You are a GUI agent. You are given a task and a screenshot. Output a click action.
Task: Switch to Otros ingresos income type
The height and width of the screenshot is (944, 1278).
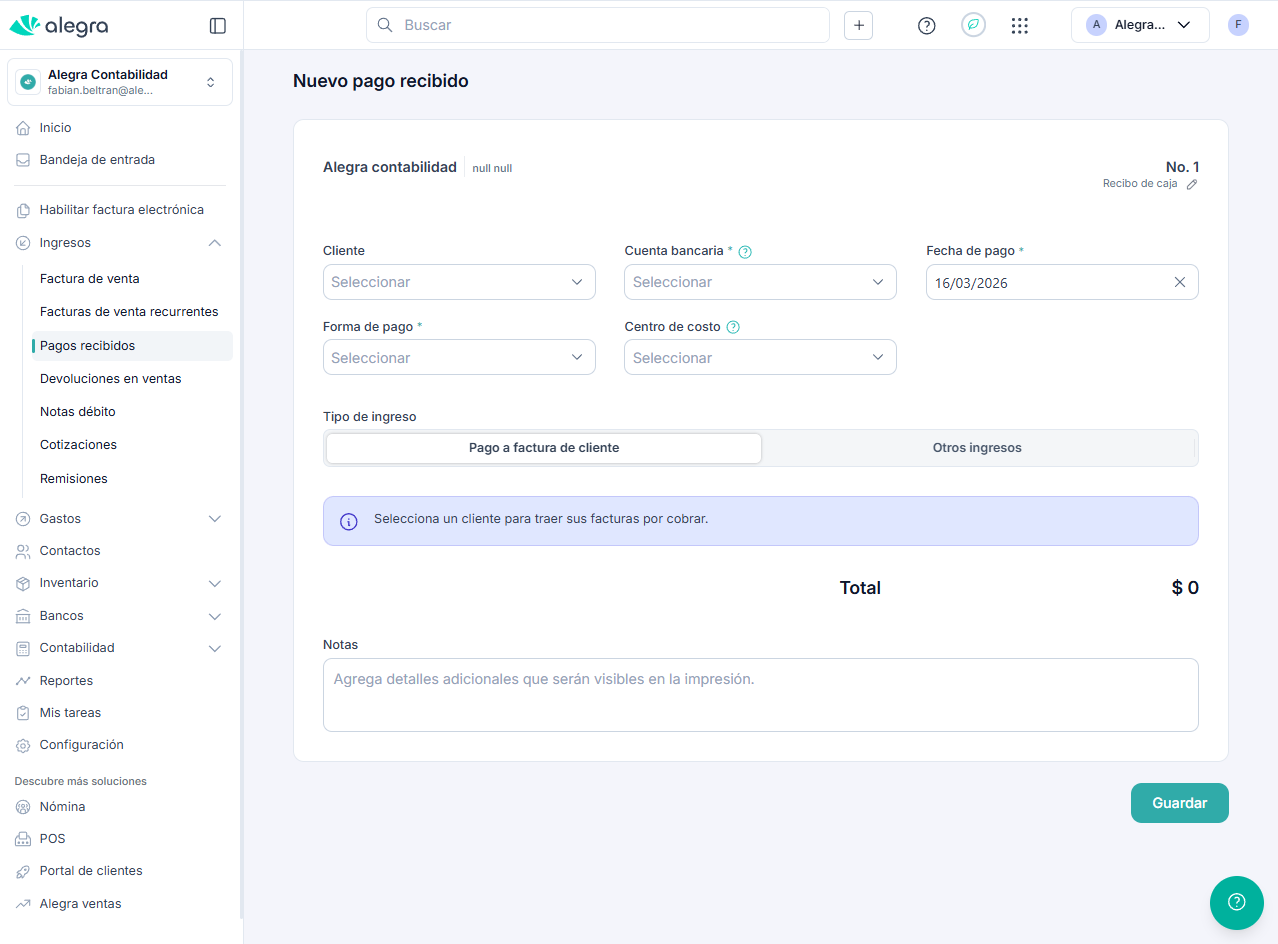point(976,448)
